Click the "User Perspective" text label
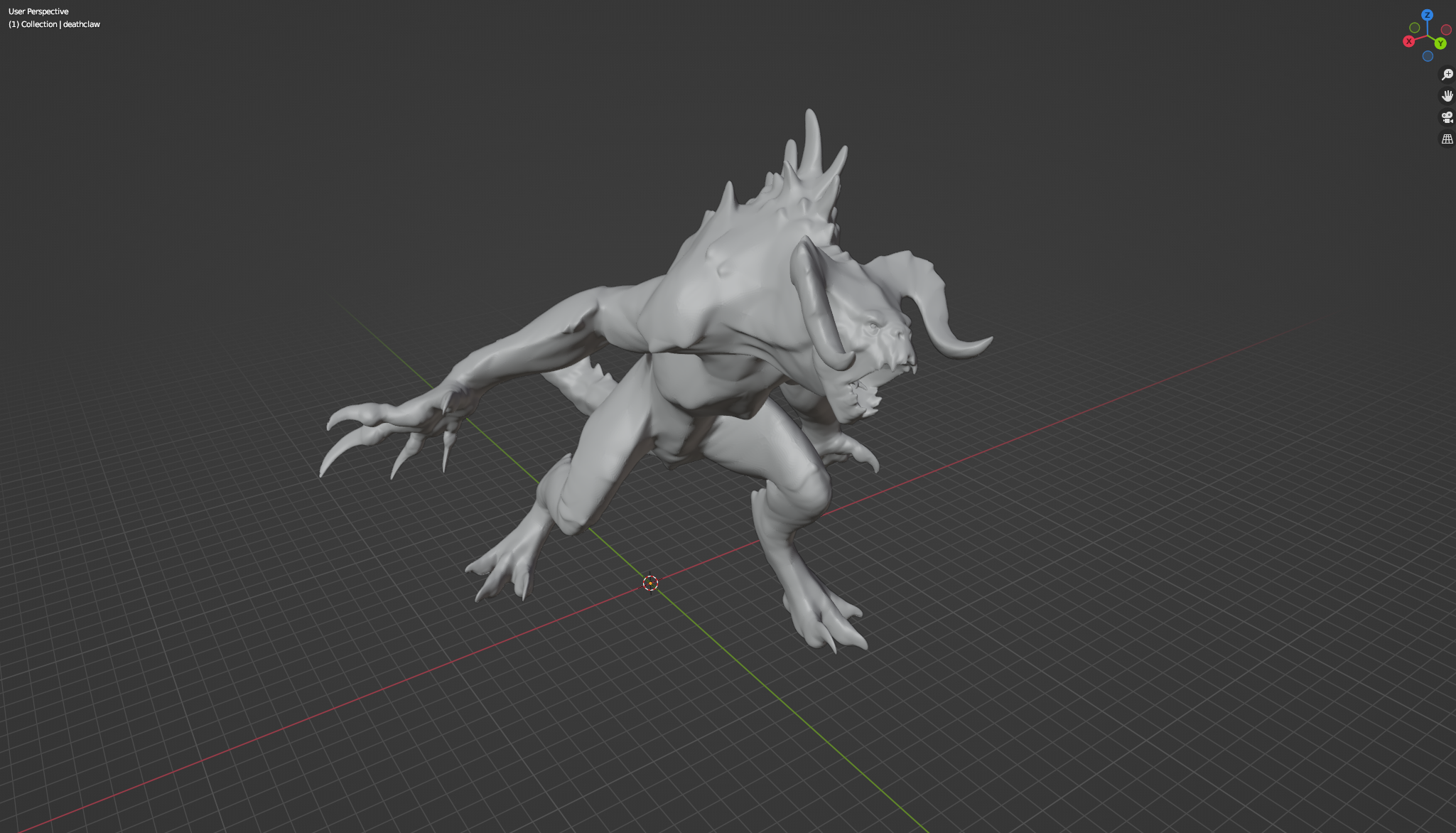1456x833 pixels. 38,11
